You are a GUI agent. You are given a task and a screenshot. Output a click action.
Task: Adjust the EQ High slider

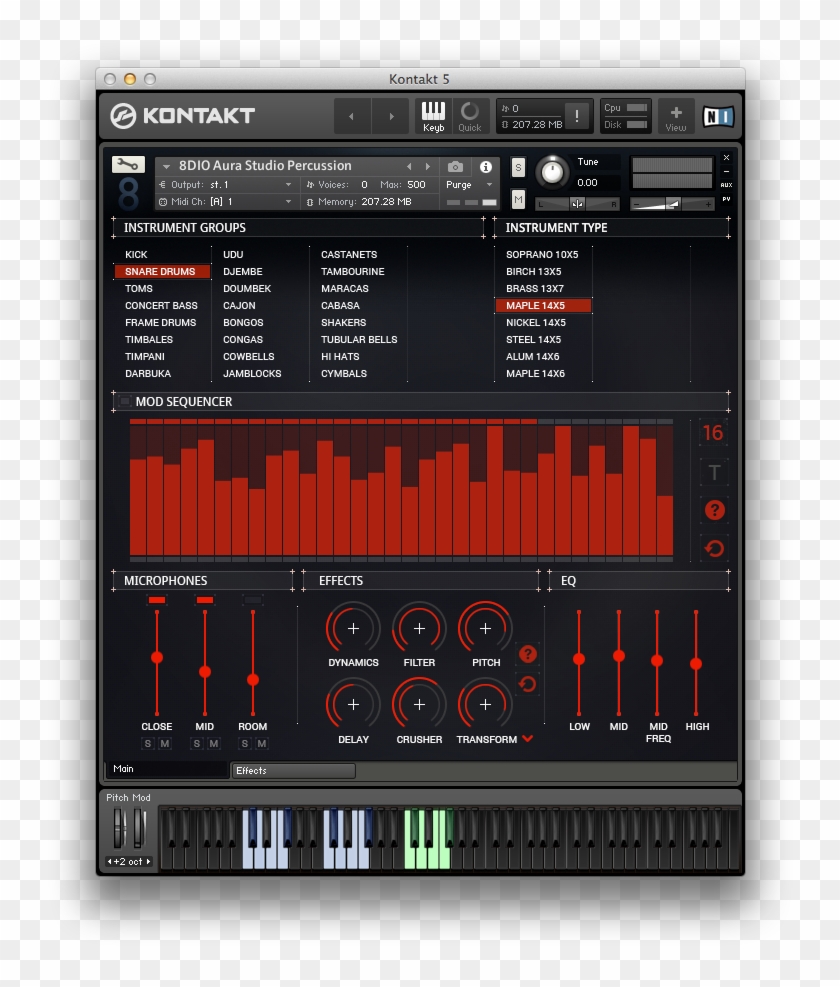[x=696, y=663]
